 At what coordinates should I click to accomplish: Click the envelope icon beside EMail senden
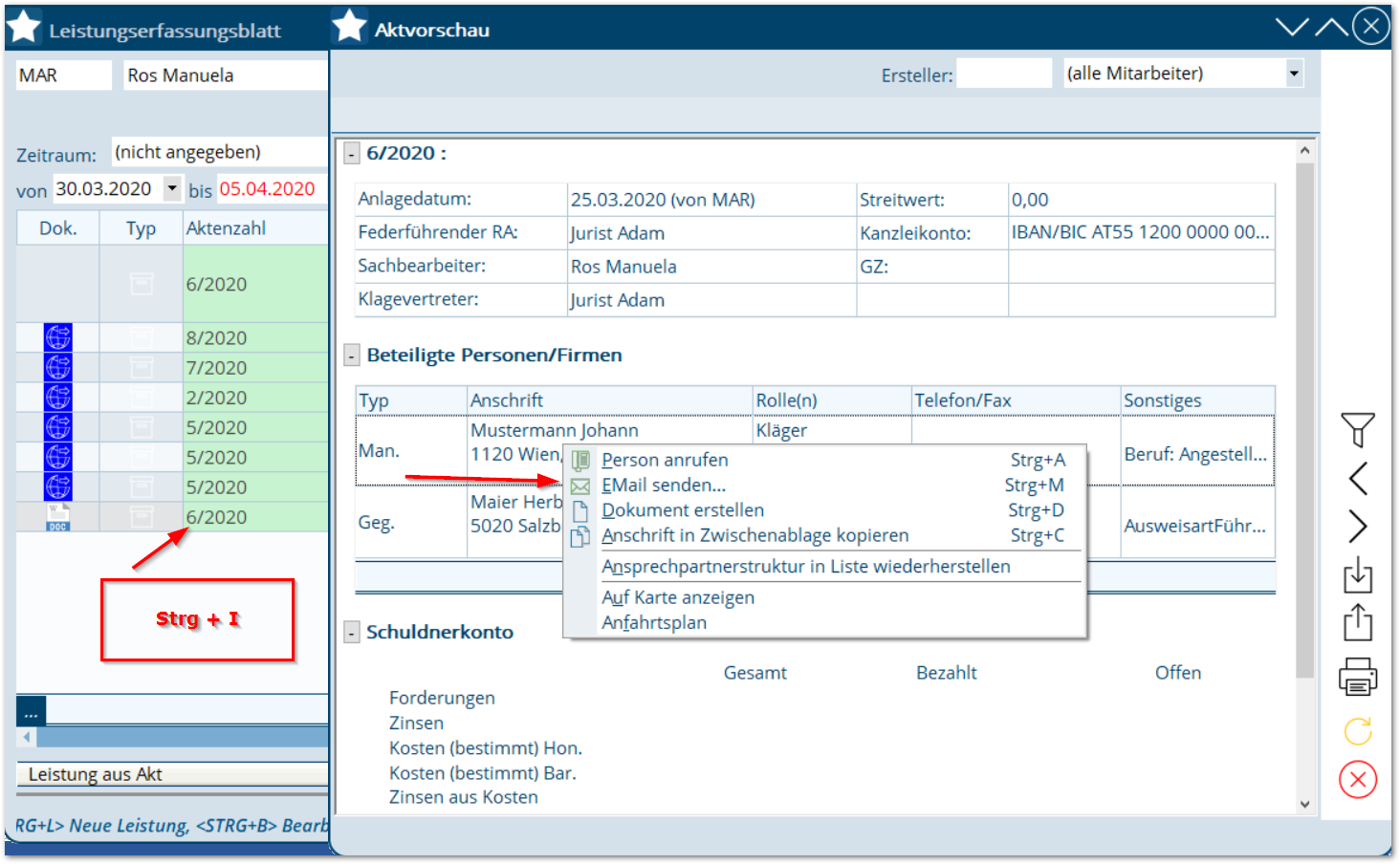(x=580, y=486)
